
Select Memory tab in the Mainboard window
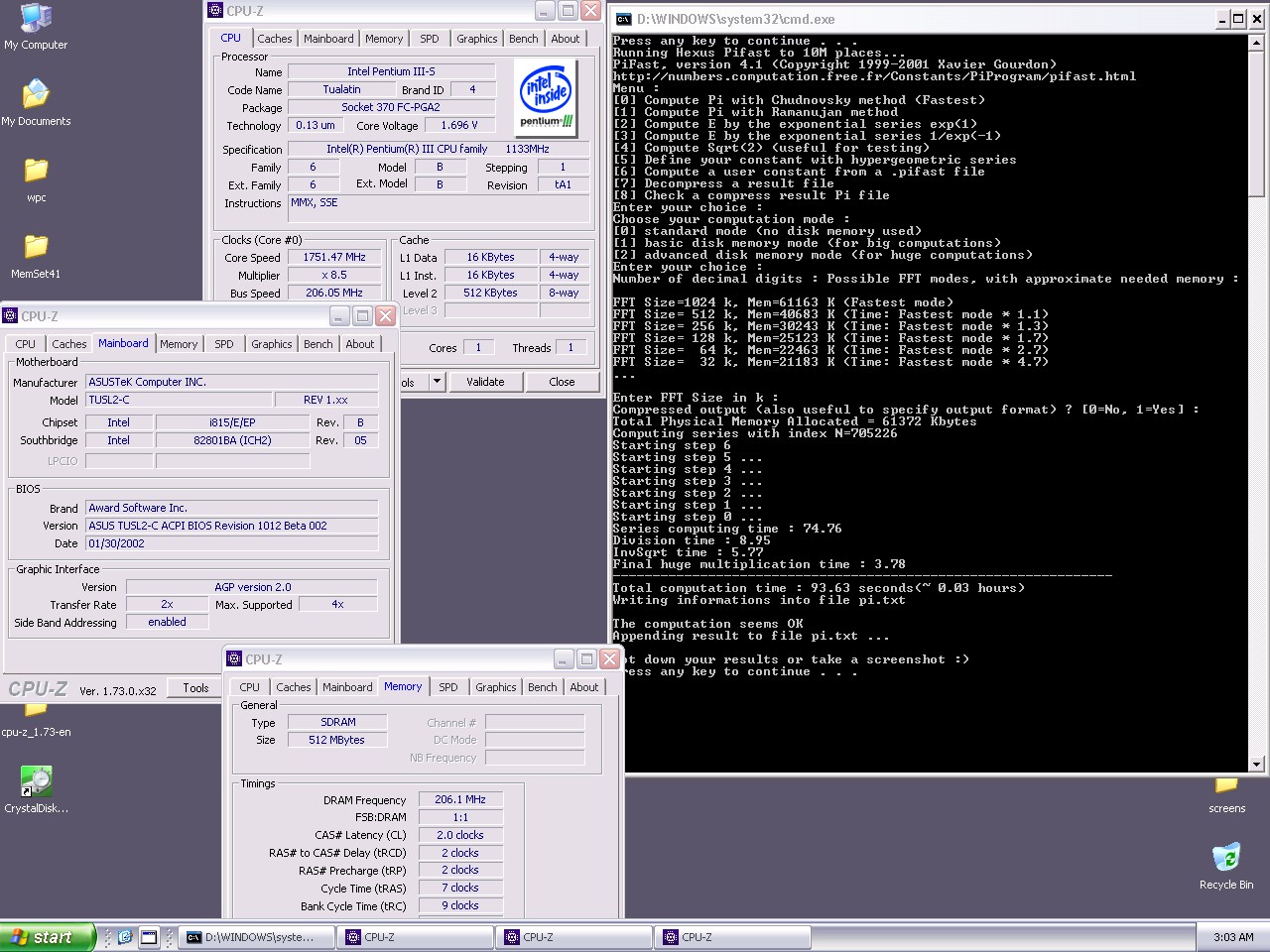tap(179, 344)
